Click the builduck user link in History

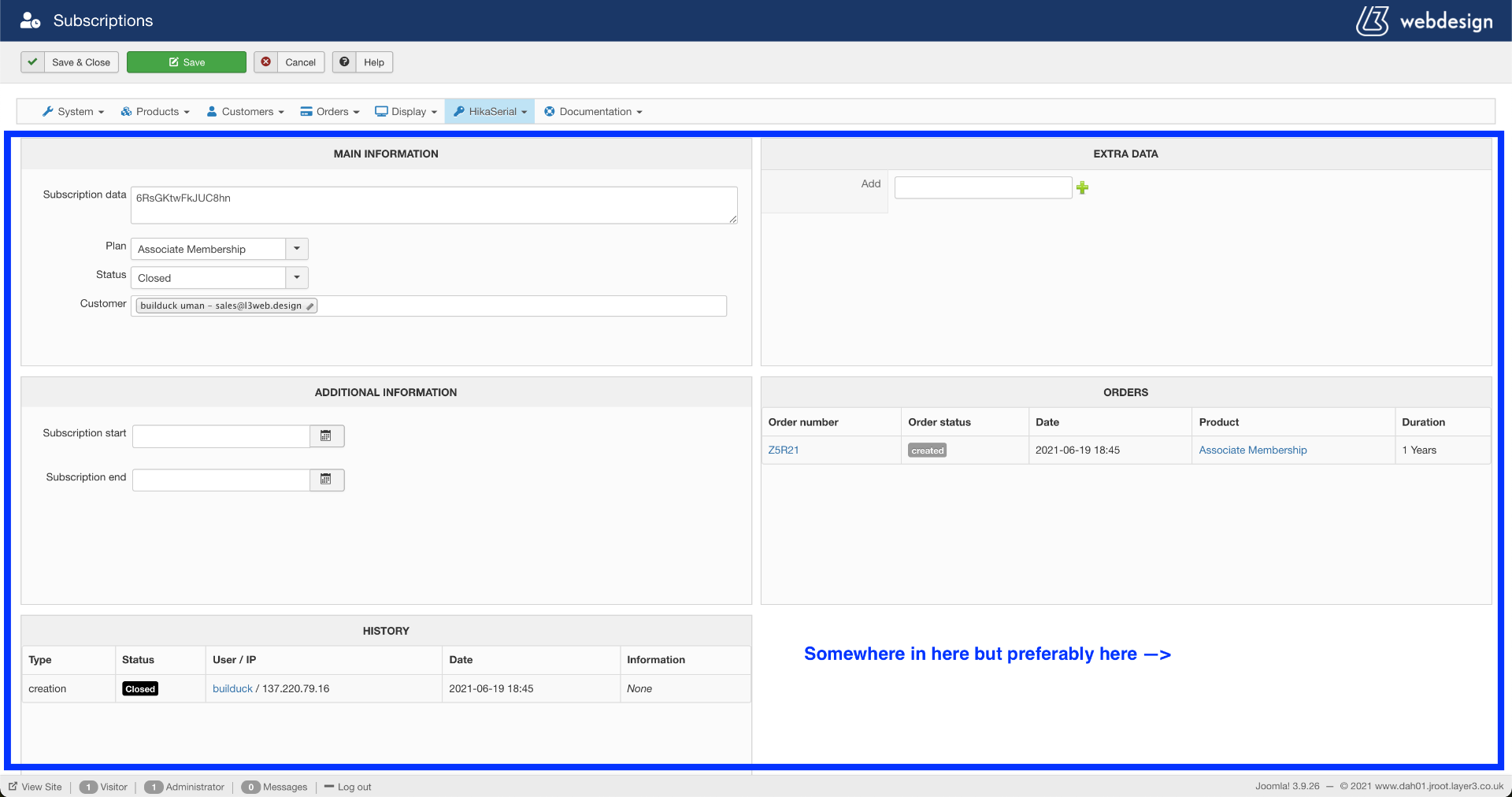232,689
